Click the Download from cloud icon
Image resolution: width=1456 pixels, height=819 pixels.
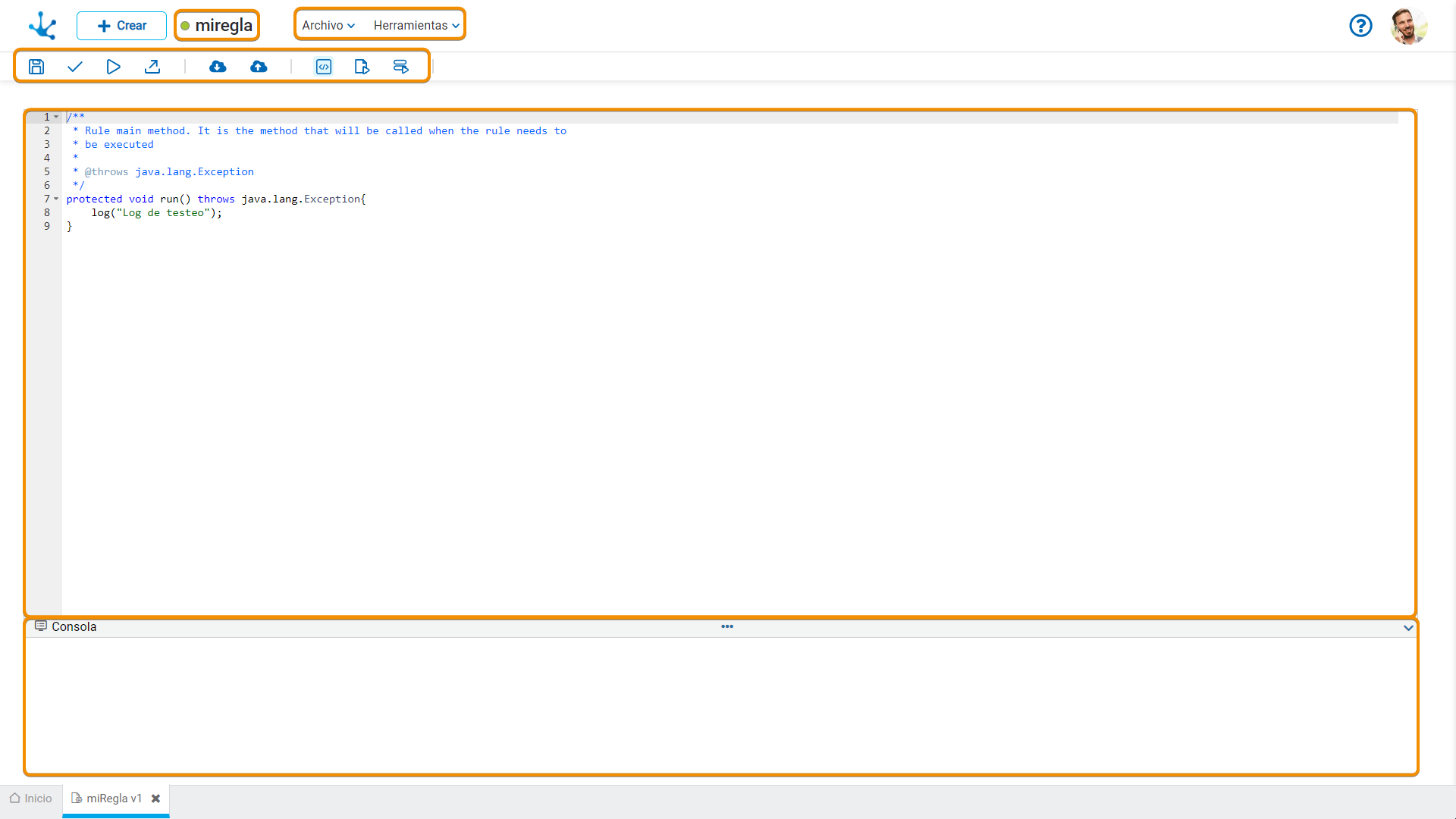218,66
